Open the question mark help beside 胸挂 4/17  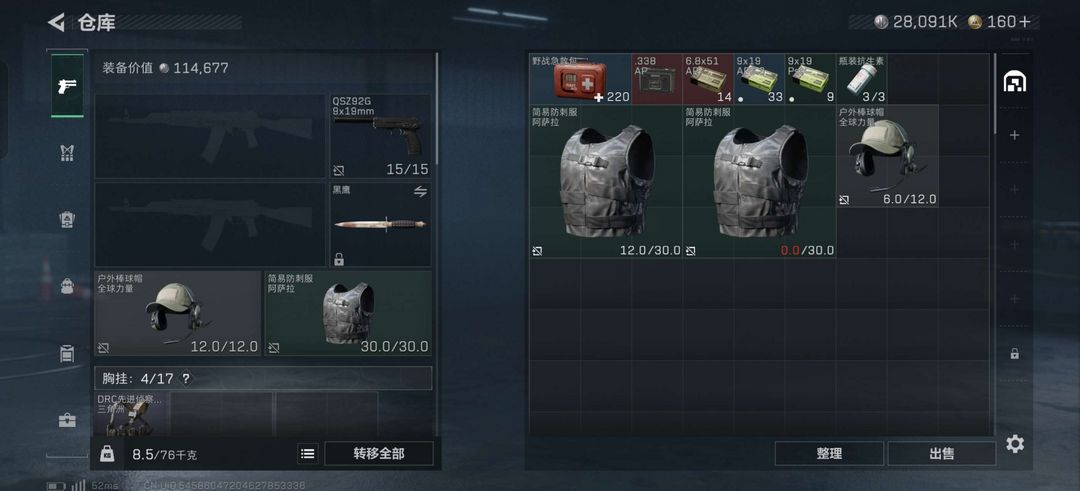(185, 379)
